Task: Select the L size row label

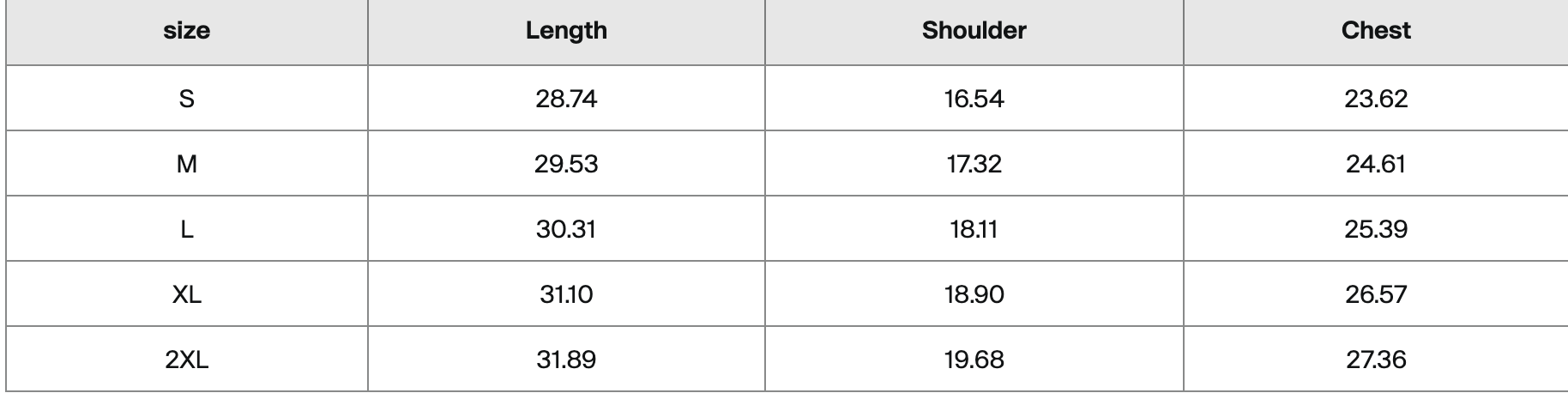Action: (x=187, y=228)
